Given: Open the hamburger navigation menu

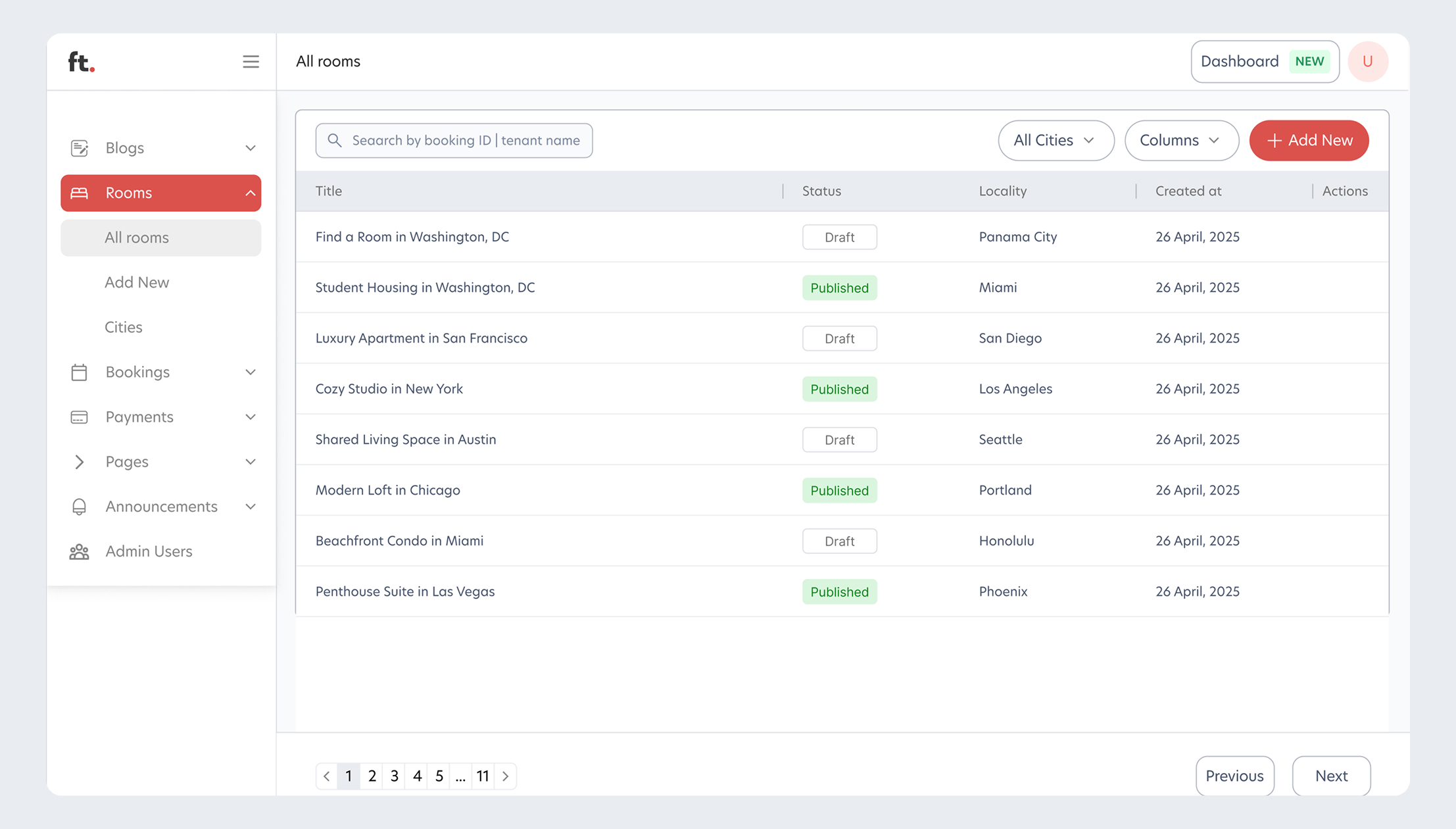Looking at the screenshot, I should point(251,61).
